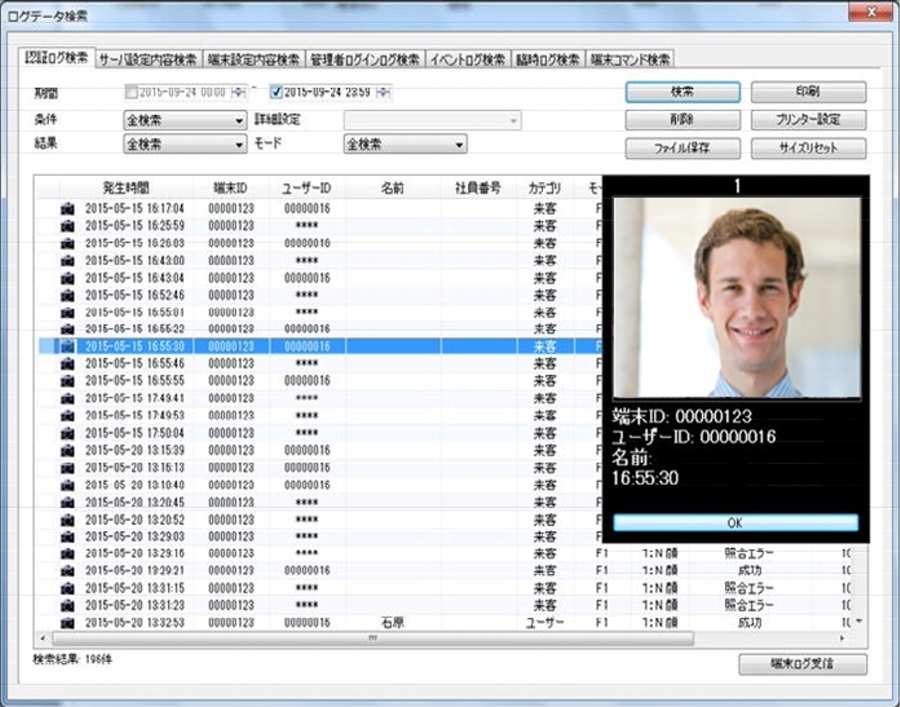Click camera icon for row 2015-05-15 16:26:03
This screenshot has width=900, height=707.
(x=67, y=243)
